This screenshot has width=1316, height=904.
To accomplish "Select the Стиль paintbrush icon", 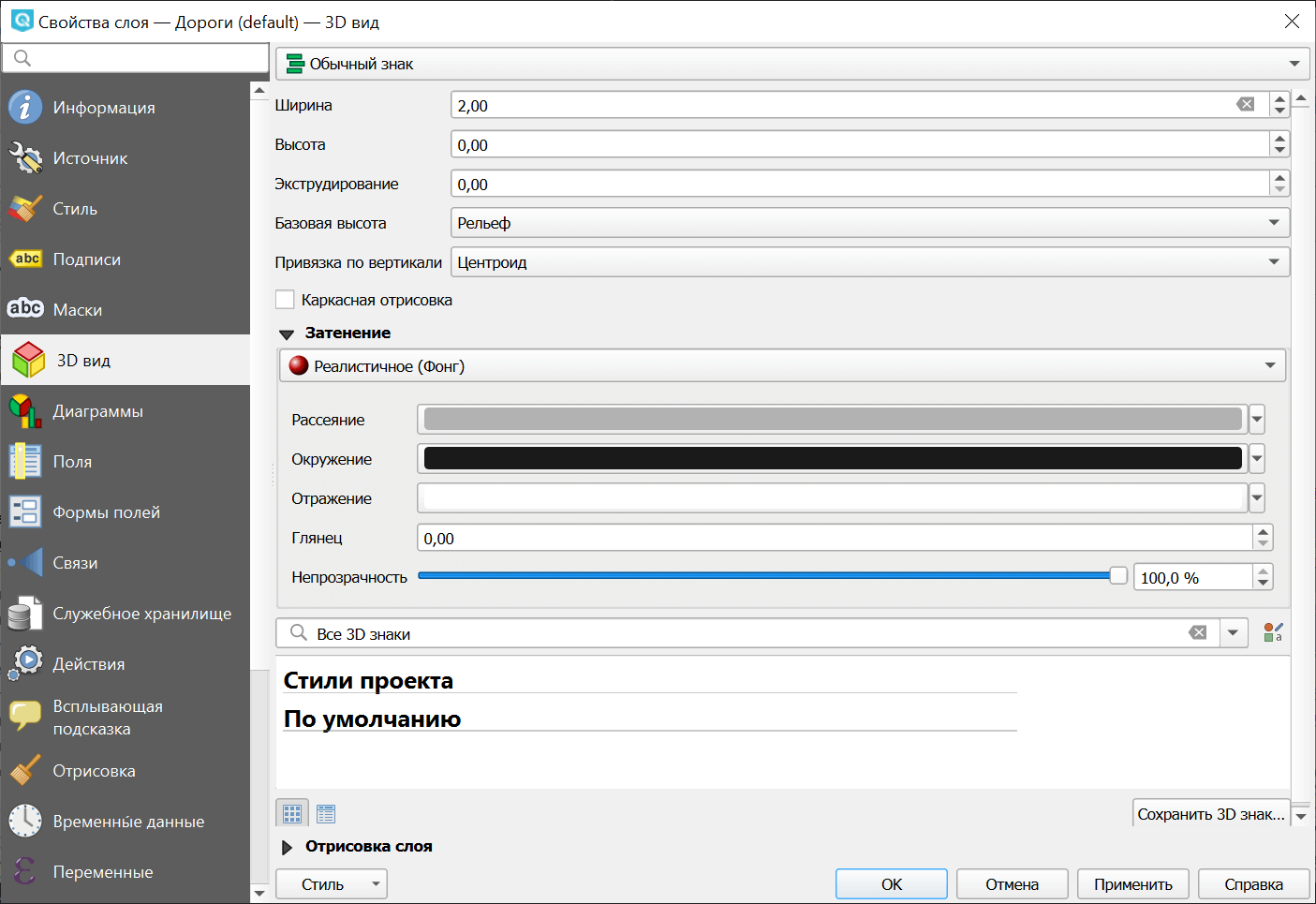I will point(25,209).
